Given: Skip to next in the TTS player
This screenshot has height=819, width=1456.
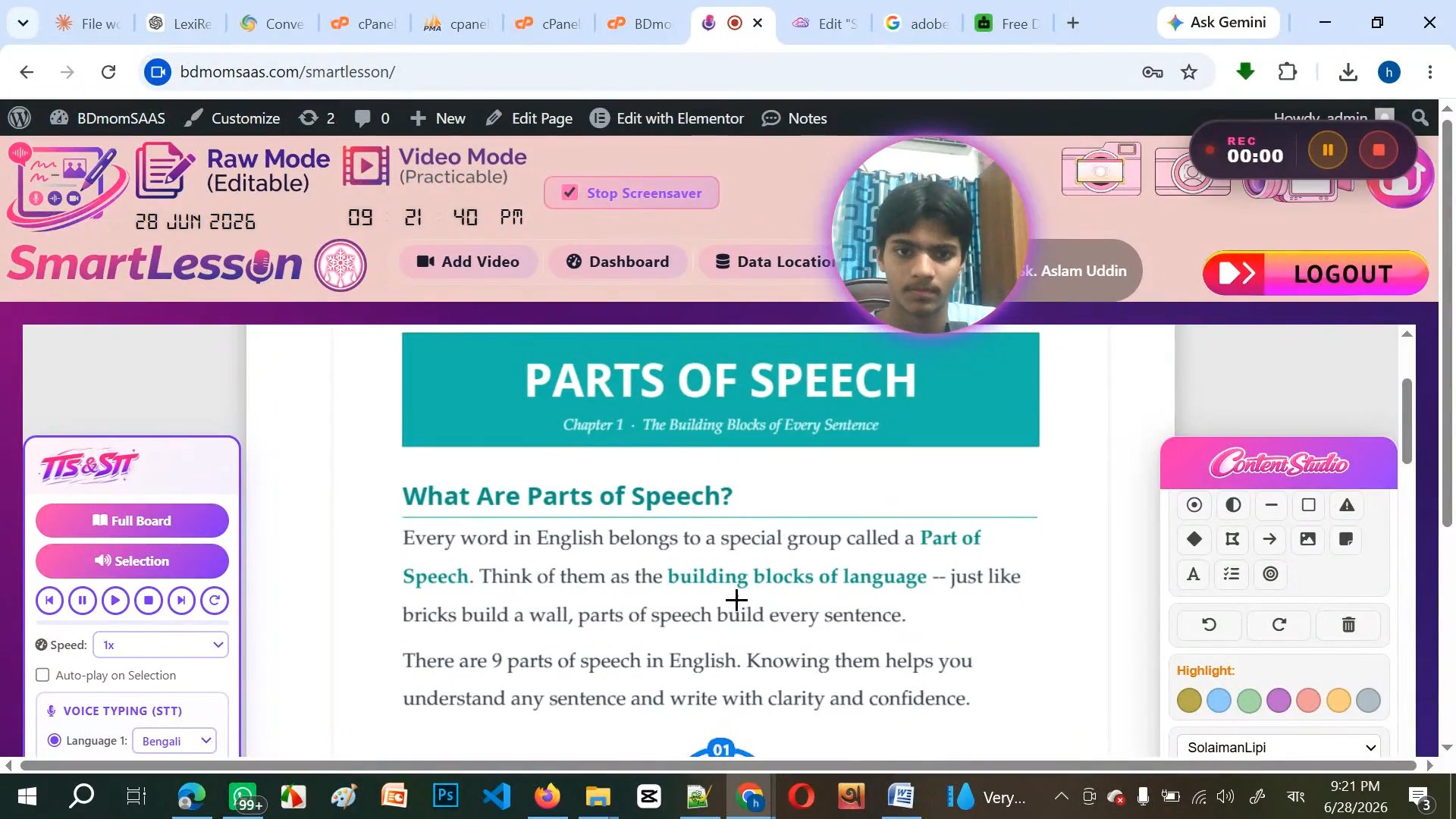Looking at the screenshot, I should 181,601.
